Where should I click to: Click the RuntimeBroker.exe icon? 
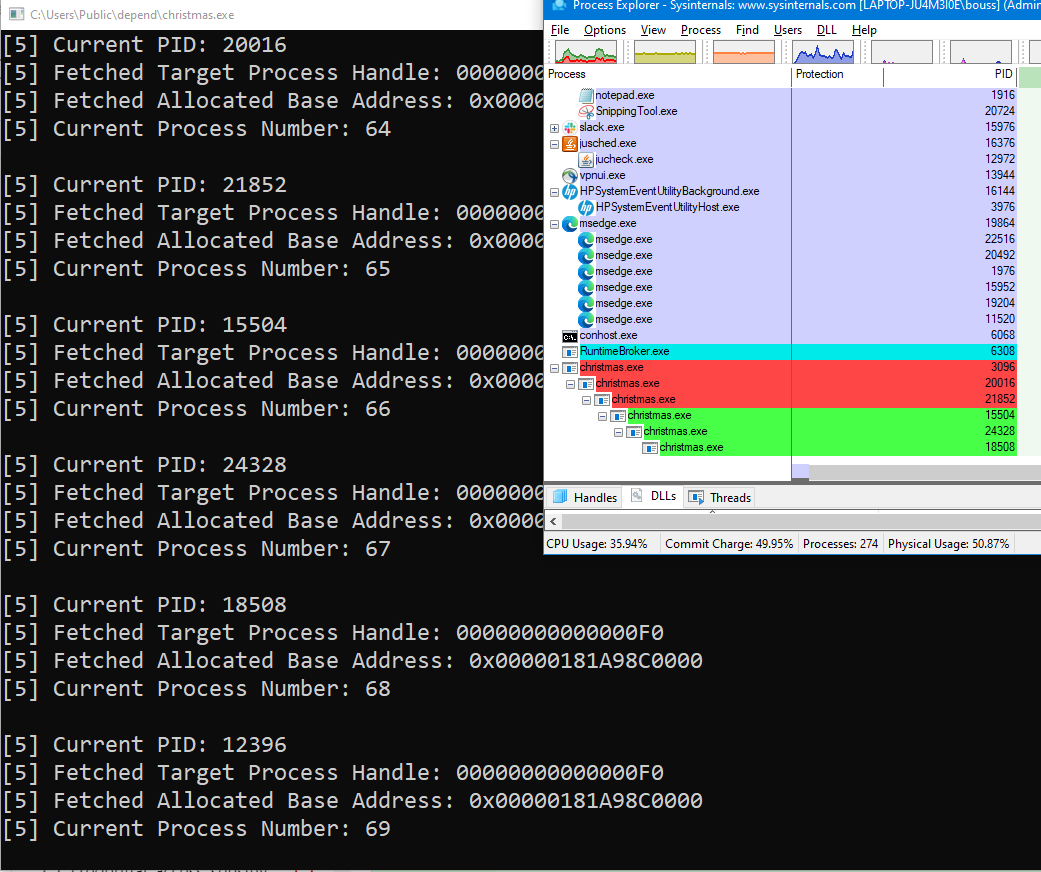(570, 351)
